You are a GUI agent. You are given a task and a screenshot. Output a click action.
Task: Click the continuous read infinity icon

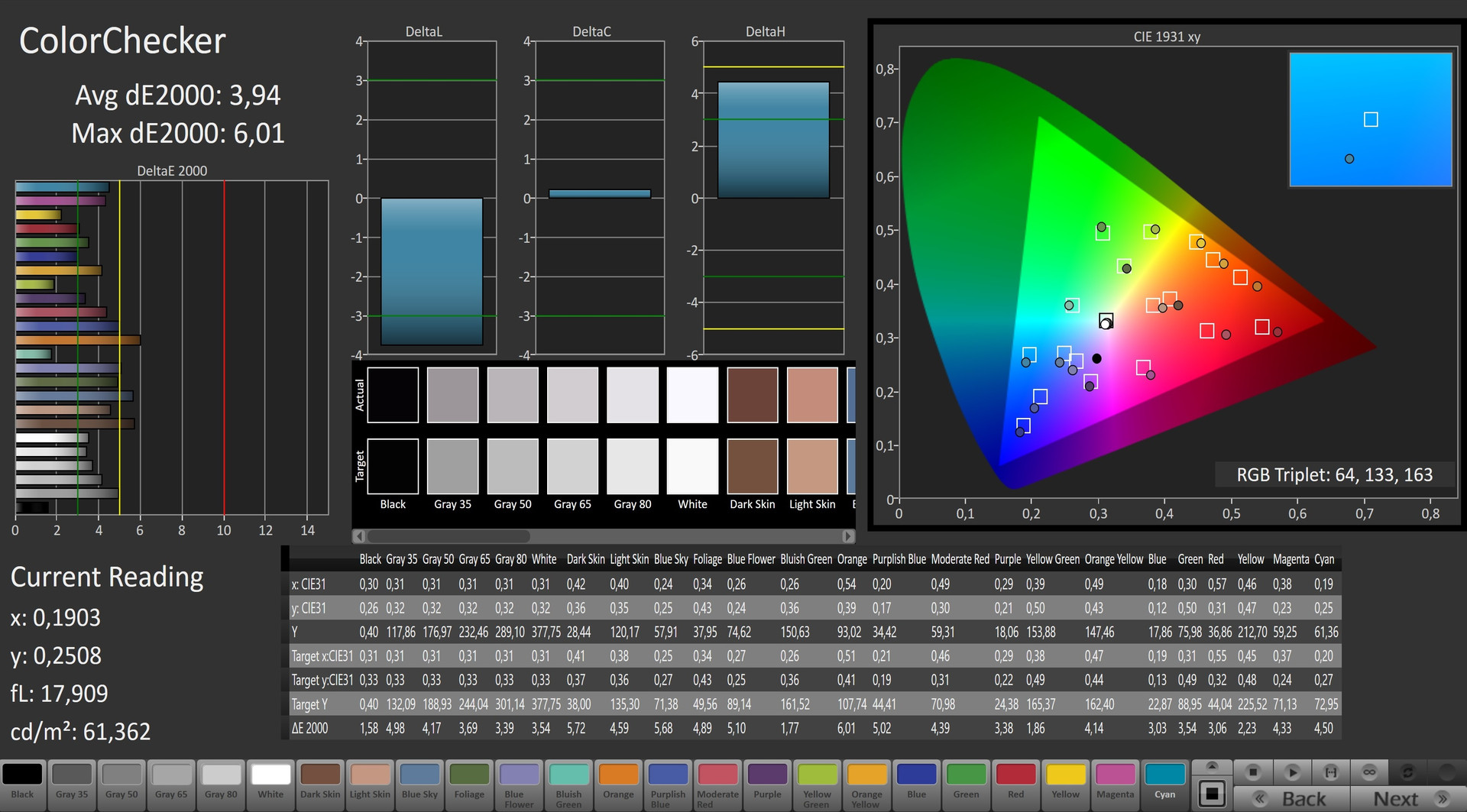[1369, 772]
